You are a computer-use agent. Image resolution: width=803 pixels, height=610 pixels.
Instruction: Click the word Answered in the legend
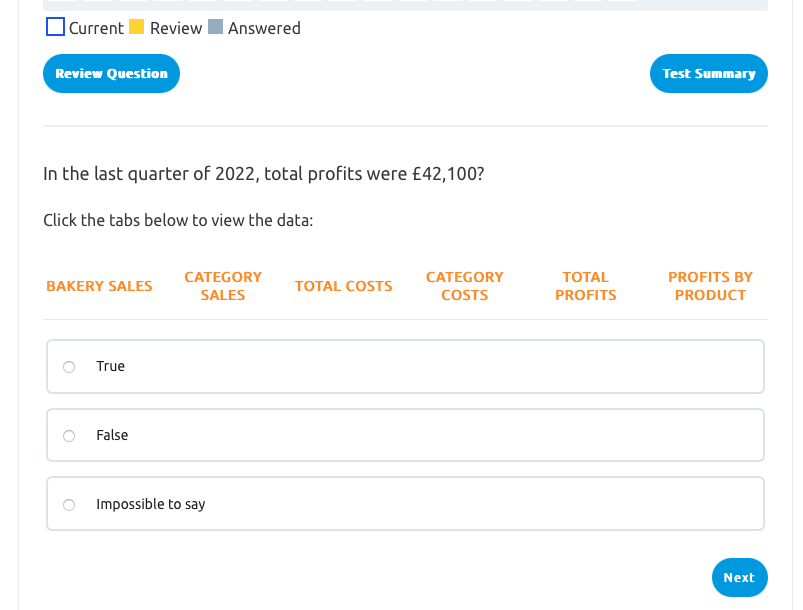[x=264, y=28]
